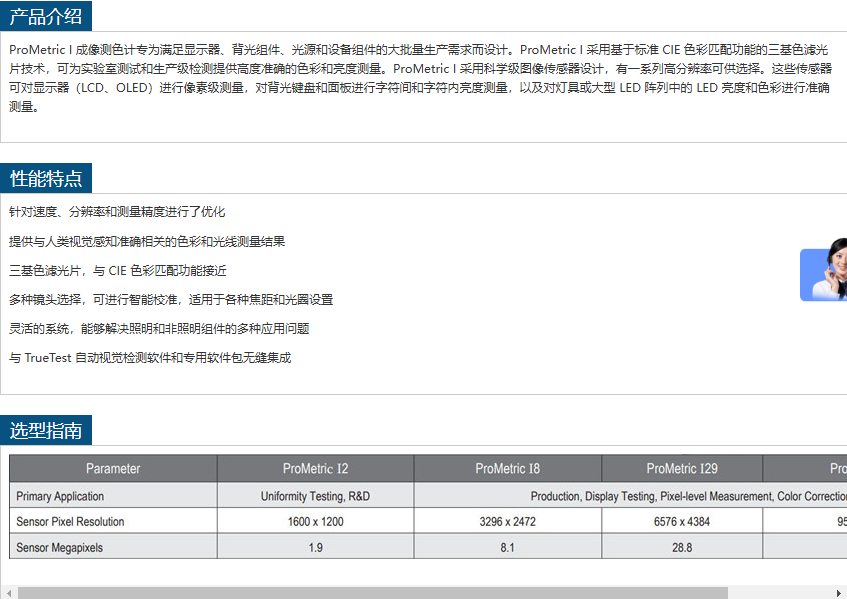Click the ProMetric I8 column header
This screenshot has height=599, width=847.
(507, 469)
